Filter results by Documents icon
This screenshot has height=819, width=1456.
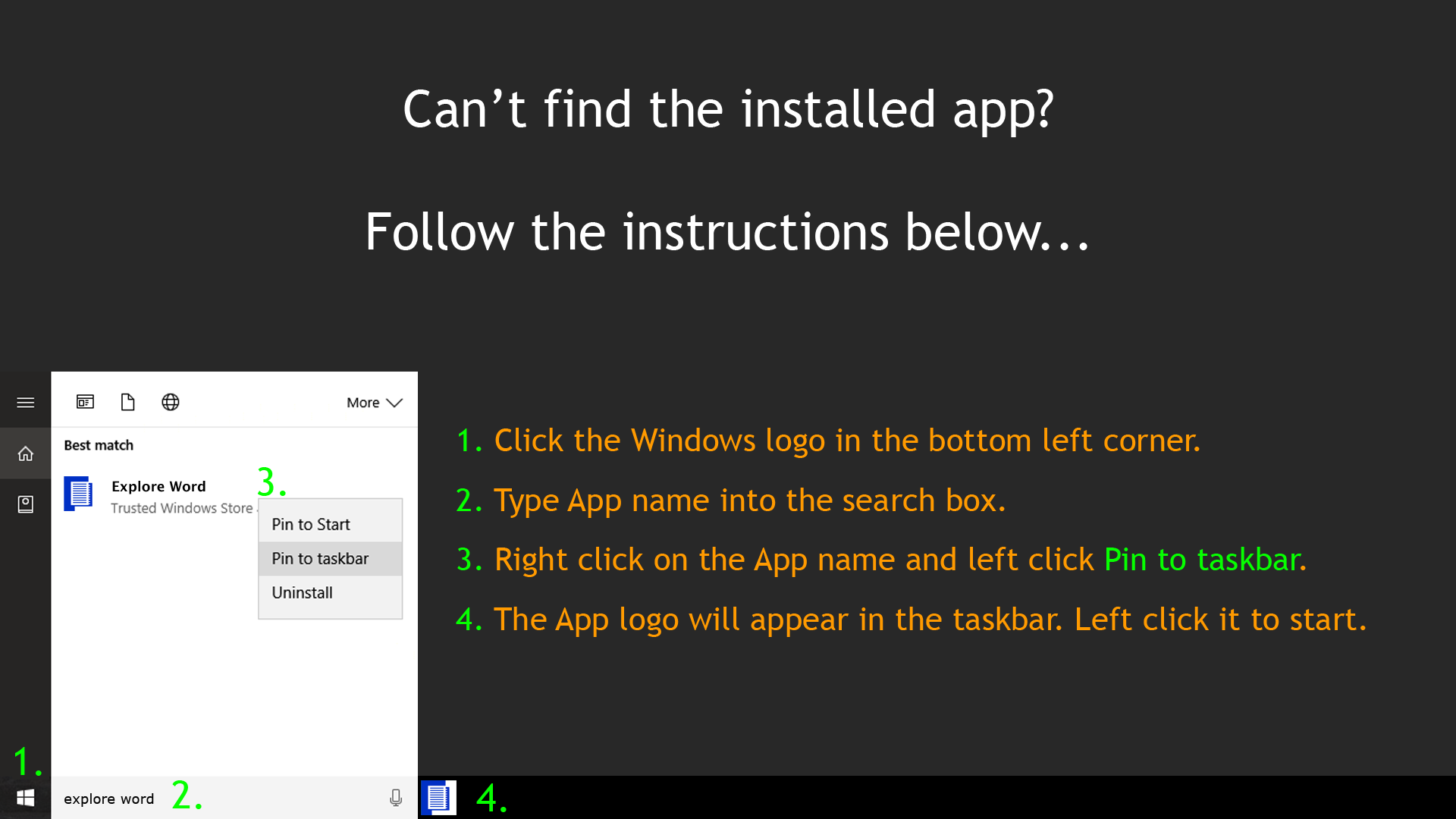click(127, 402)
